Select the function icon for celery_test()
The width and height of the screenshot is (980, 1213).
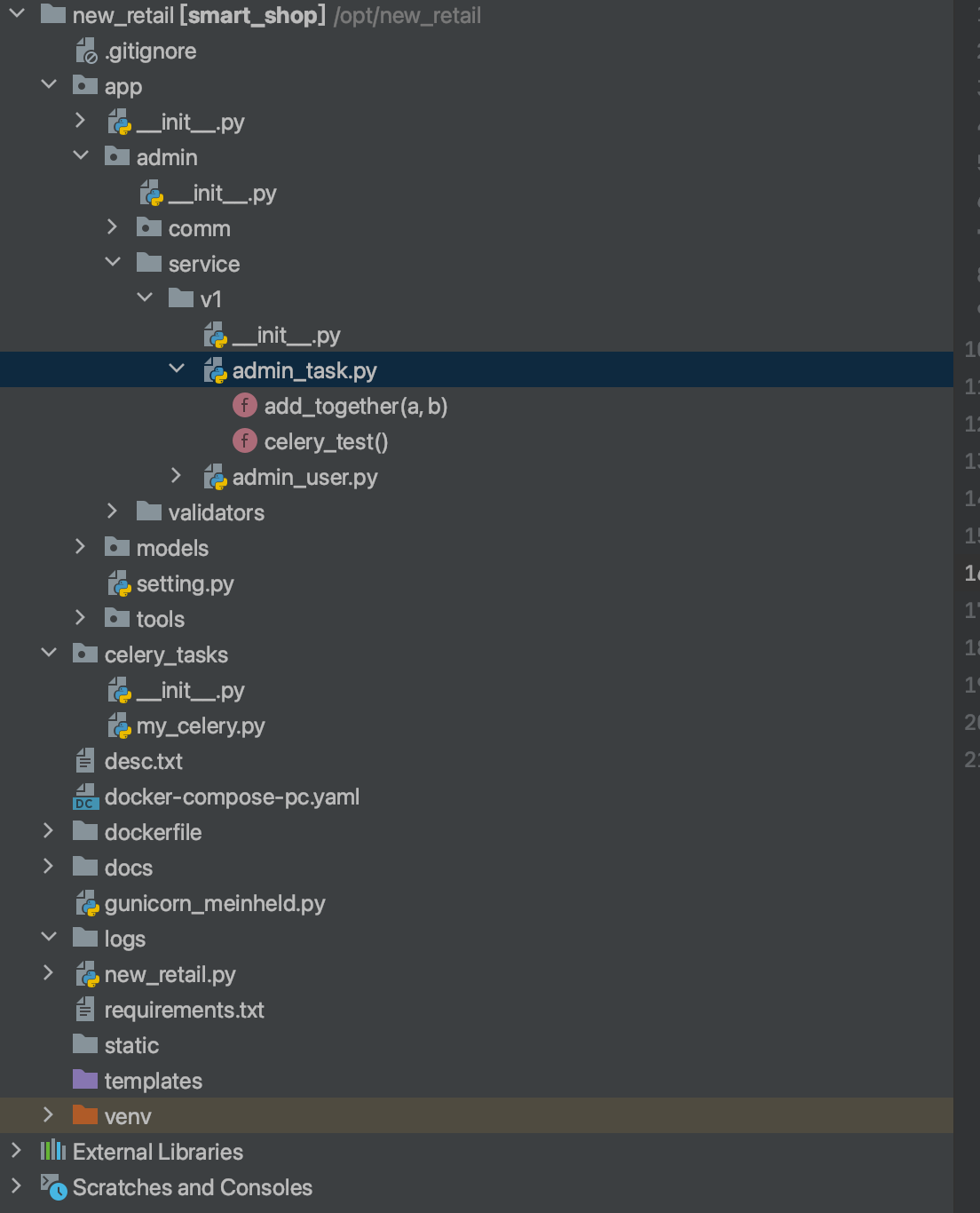coord(244,440)
